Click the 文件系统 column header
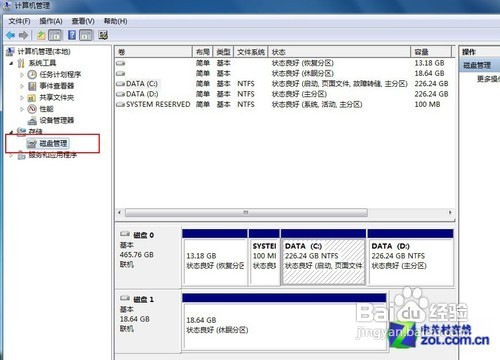500x360 pixels. point(251,52)
